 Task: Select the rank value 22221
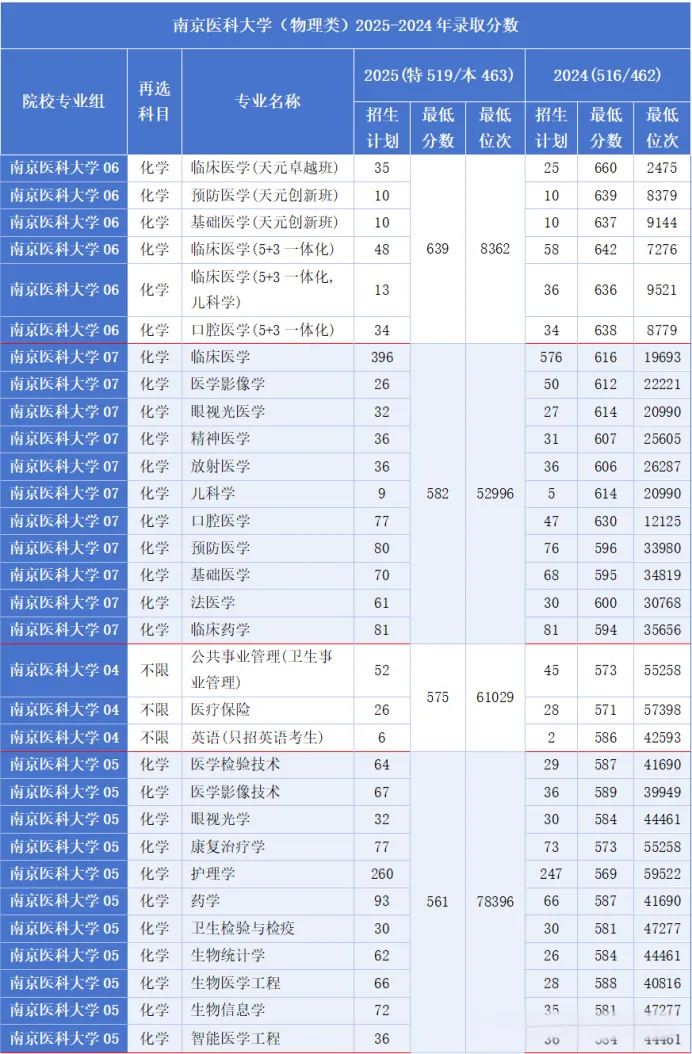pyautogui.click(x=662, y=384)
